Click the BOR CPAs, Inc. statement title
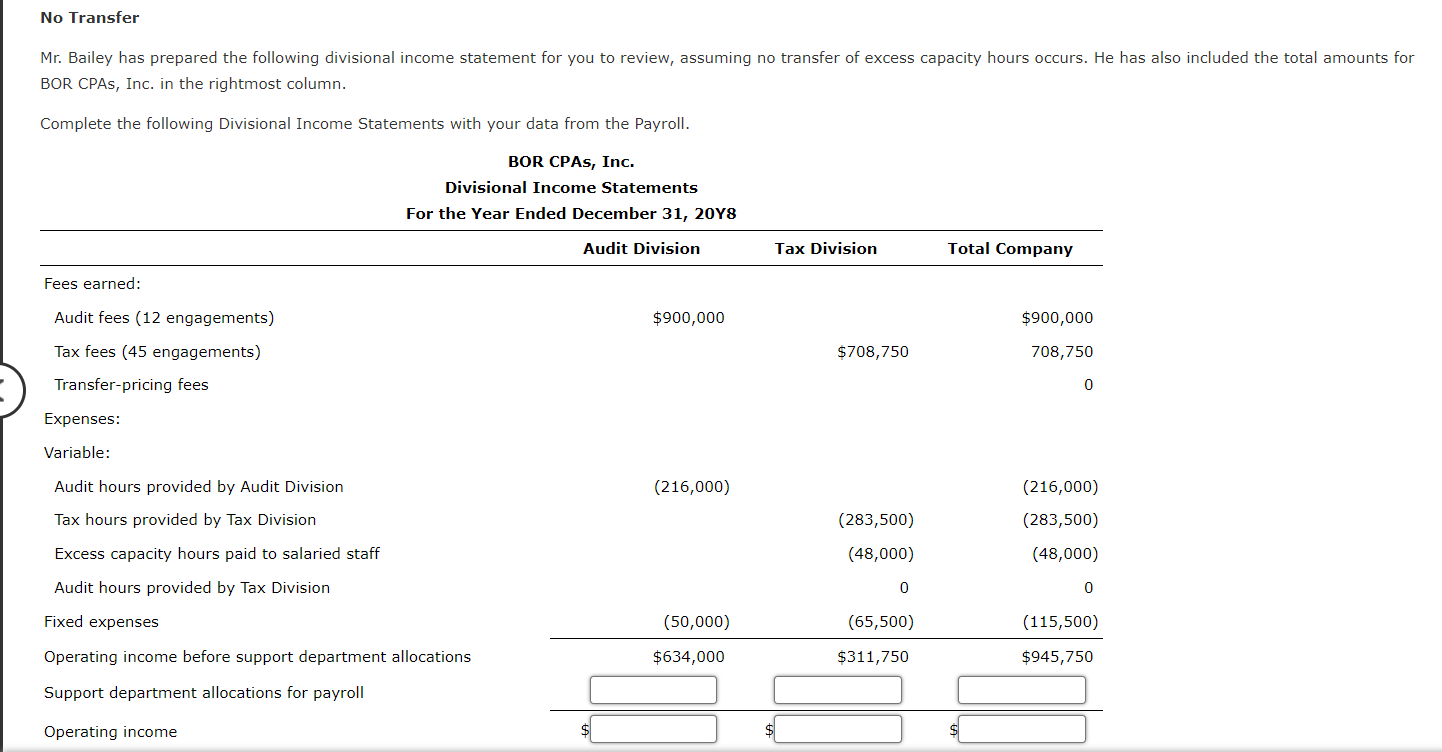The image size is (1442, 752). click(571, 161)
